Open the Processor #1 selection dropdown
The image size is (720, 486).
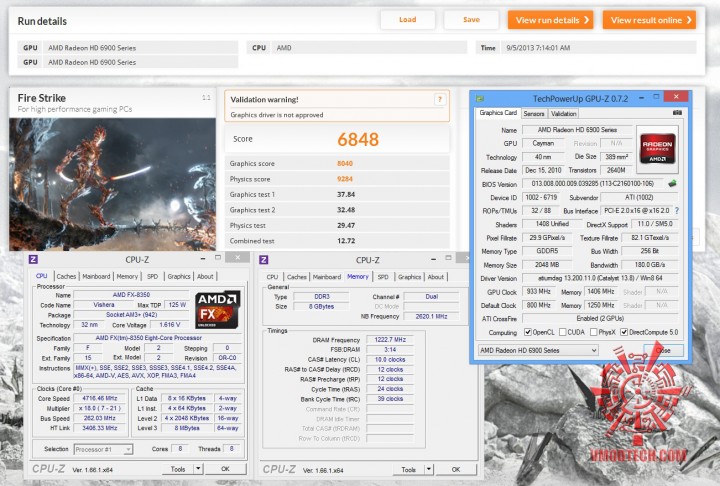tap(103, 449)
